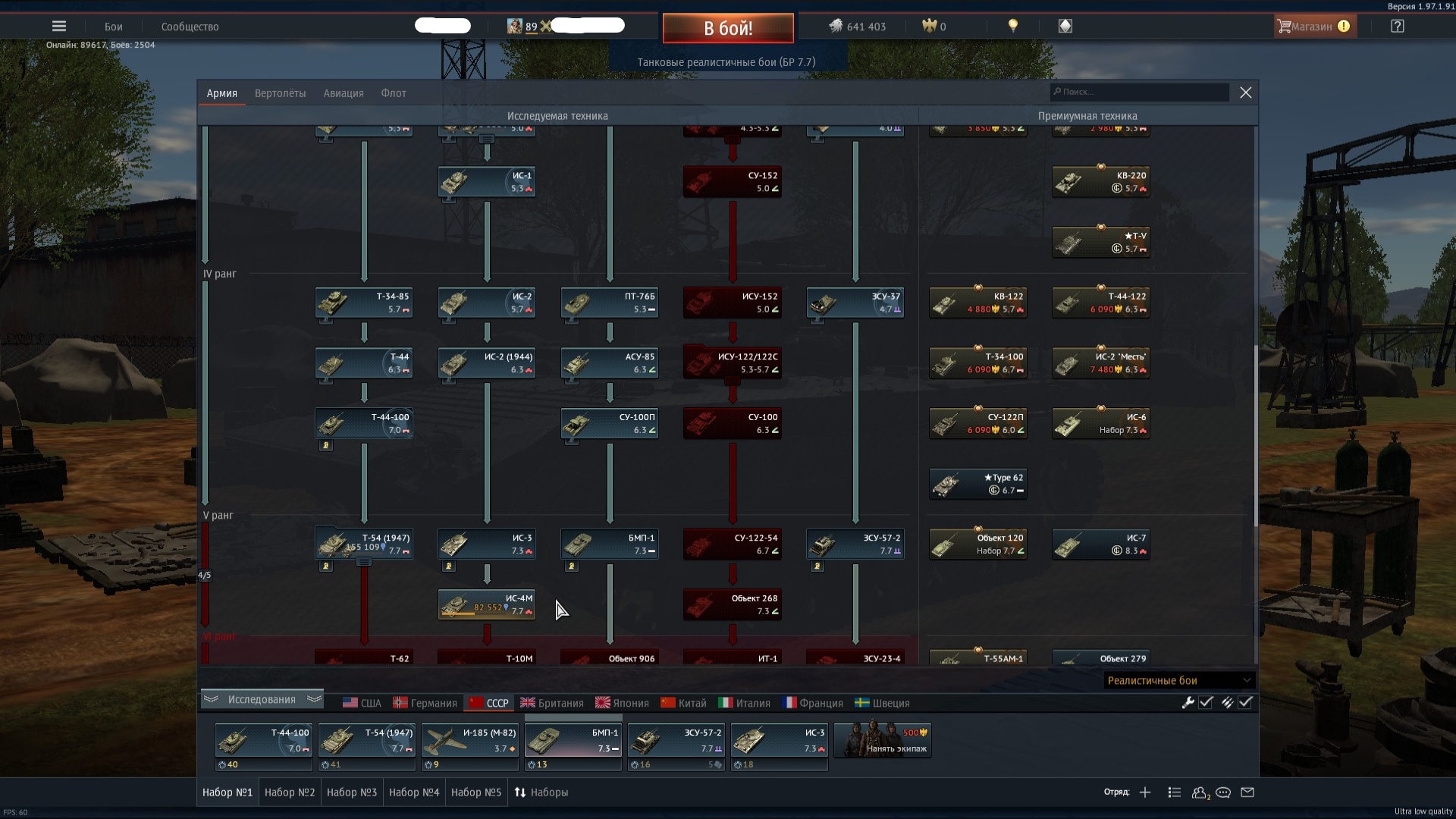Open the squad list icon
This screenshot has width=1456, height=819.
[x=1175, y=792]
